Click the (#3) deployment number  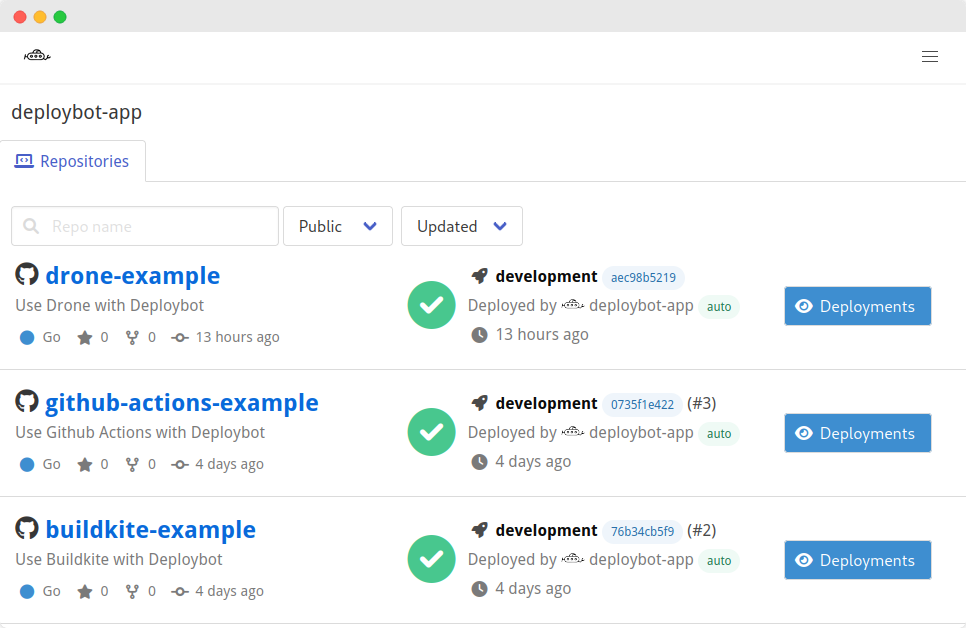click(x=702, y=404)
